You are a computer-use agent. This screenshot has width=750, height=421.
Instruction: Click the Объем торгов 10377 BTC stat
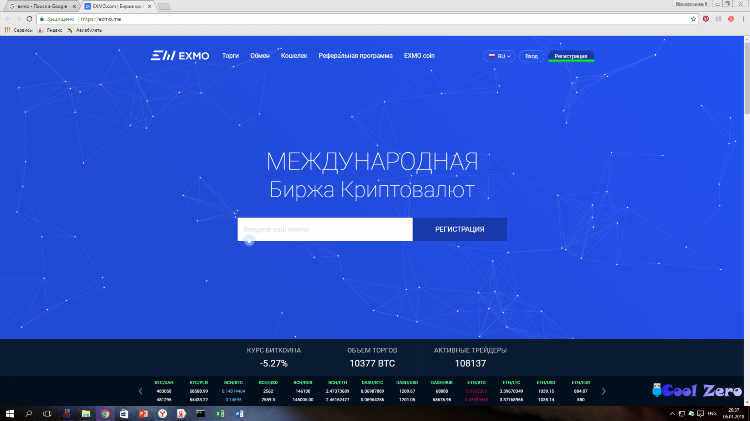click(x=372, y=357)
